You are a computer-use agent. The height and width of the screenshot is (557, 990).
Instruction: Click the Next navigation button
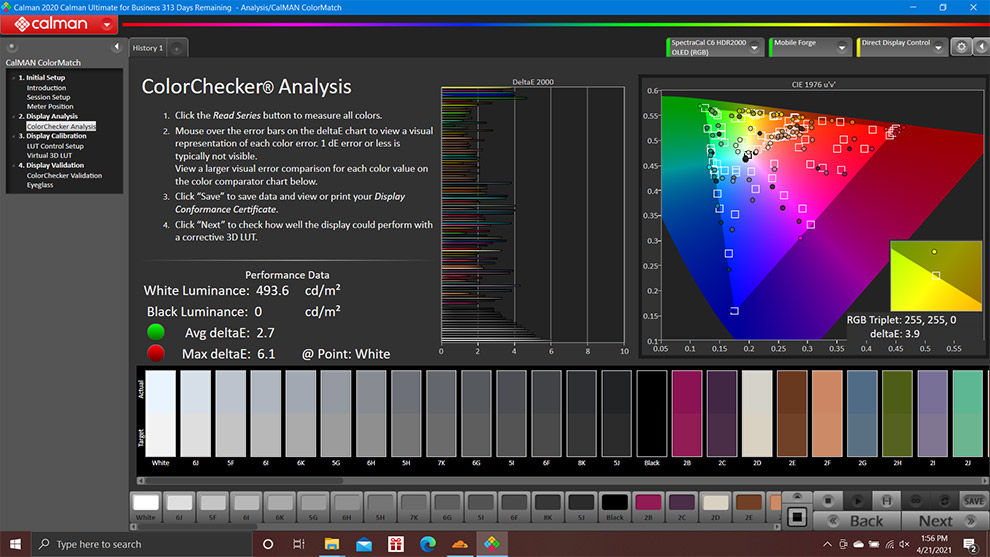945,521
